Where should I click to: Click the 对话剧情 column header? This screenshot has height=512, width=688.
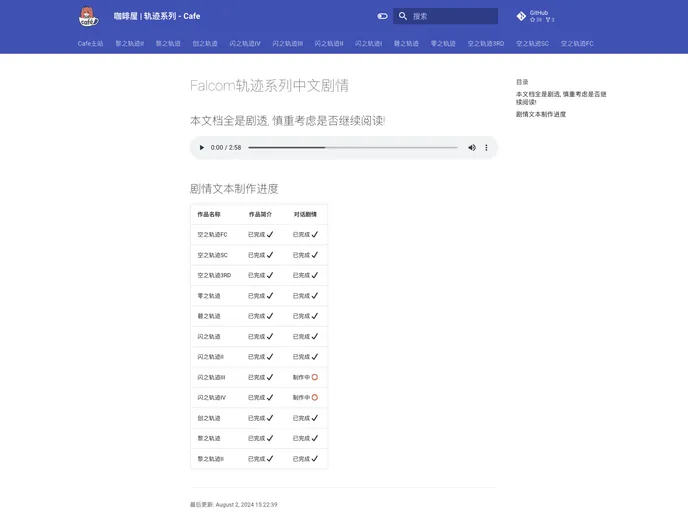tap(305, 215)
